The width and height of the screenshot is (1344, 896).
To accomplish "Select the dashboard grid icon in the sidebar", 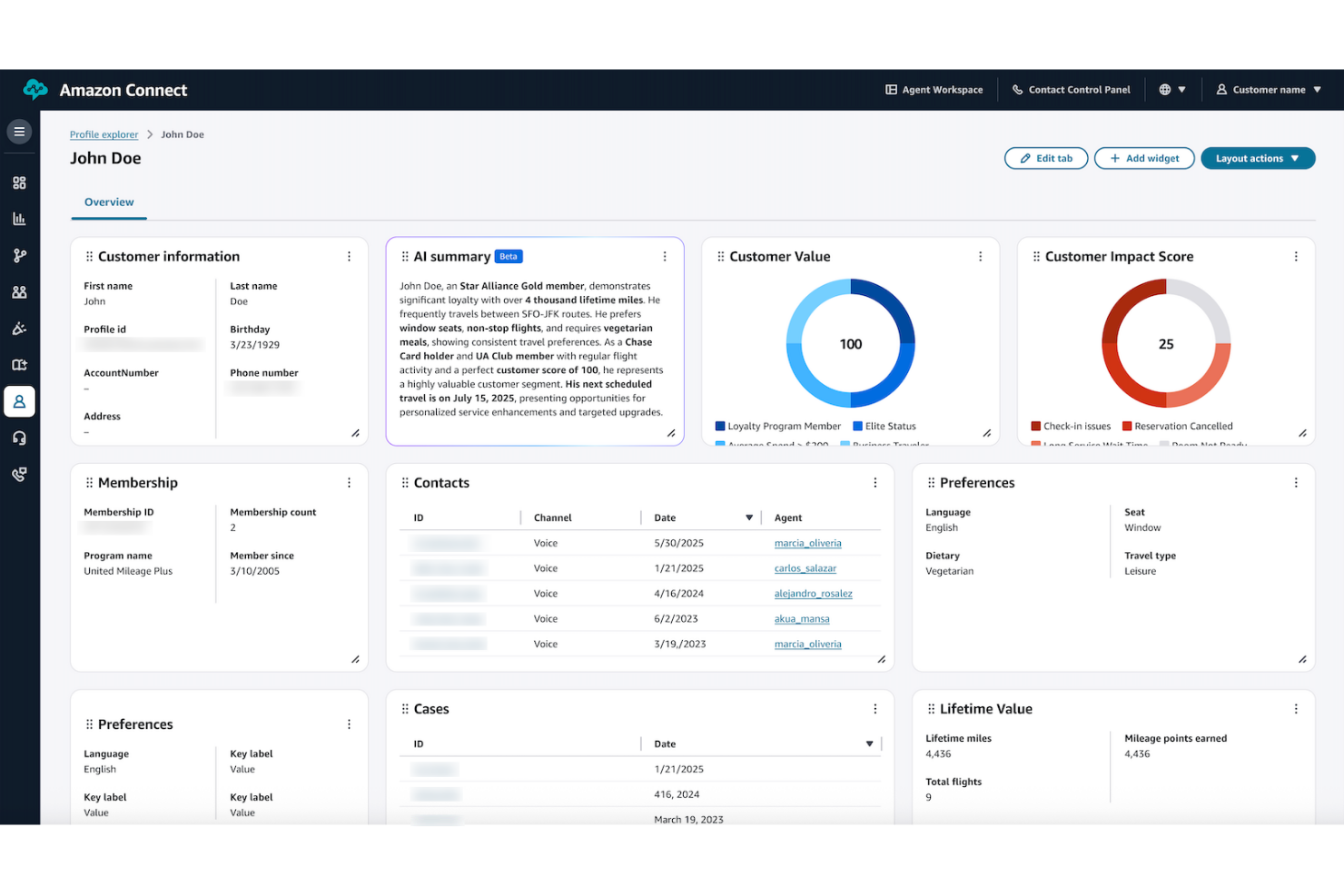I will coord(19,182).
